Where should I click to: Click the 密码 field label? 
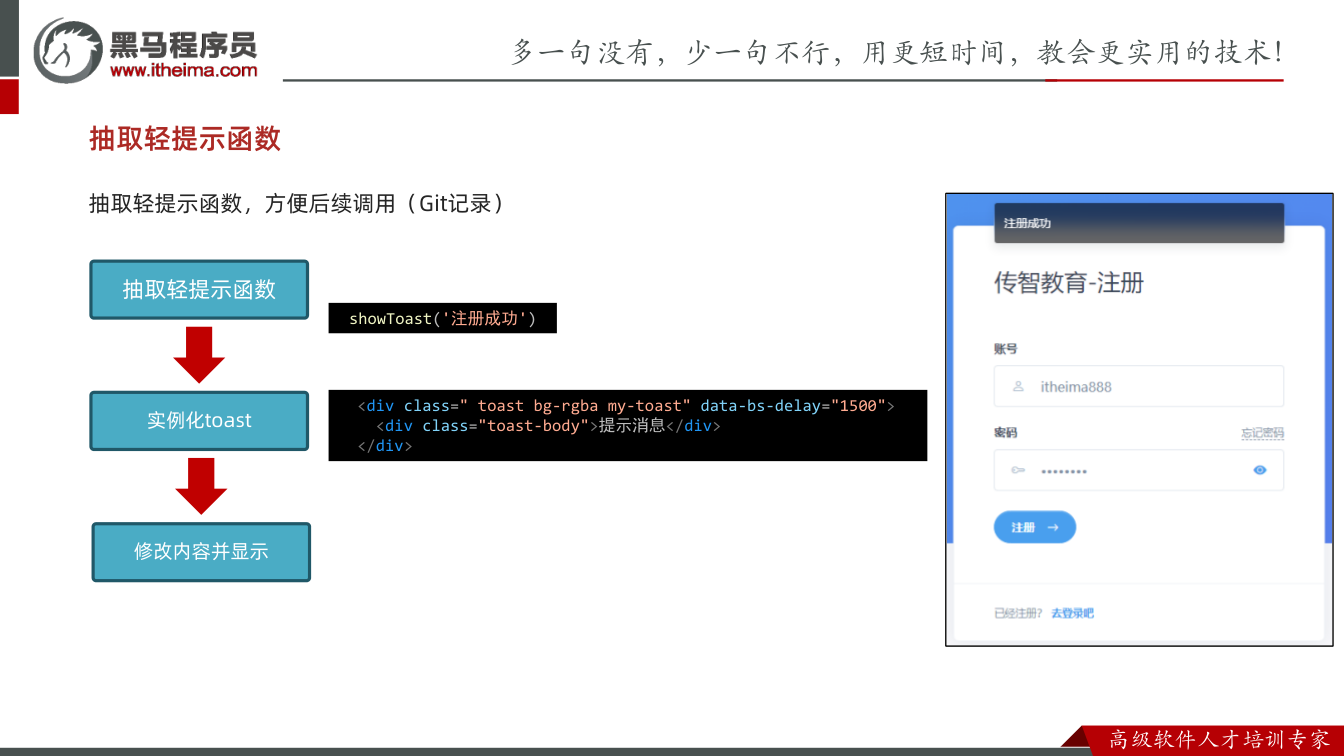click(1005, 433)
